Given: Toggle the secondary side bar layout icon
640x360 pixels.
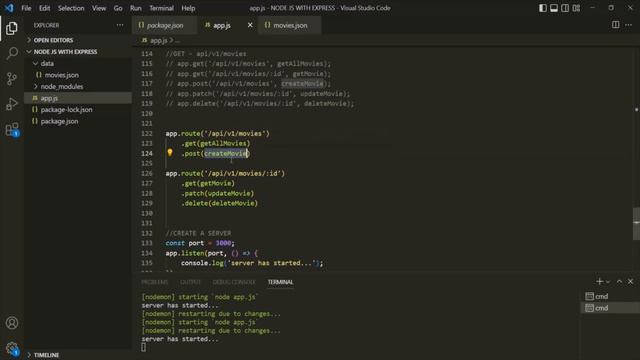Looking at the screenshot, I should tap(565, 8).
